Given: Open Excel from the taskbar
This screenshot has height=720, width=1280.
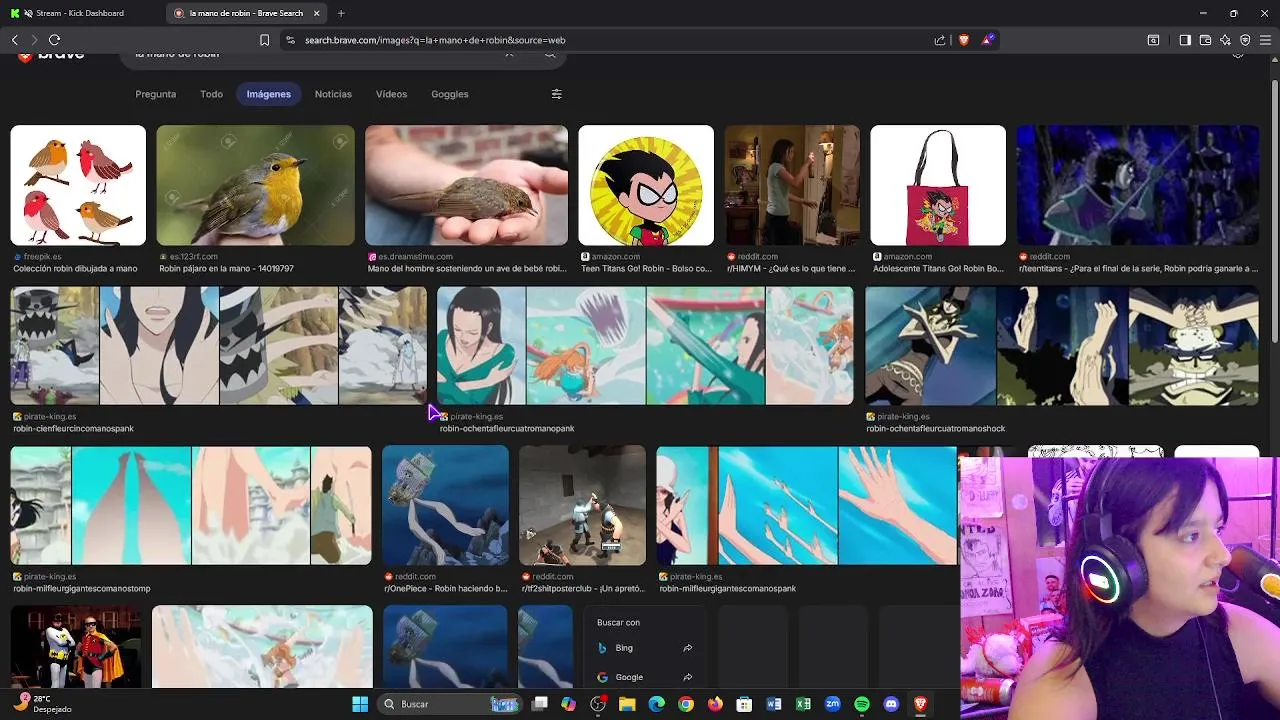Looking at the screenshot, I should point(803,704).
